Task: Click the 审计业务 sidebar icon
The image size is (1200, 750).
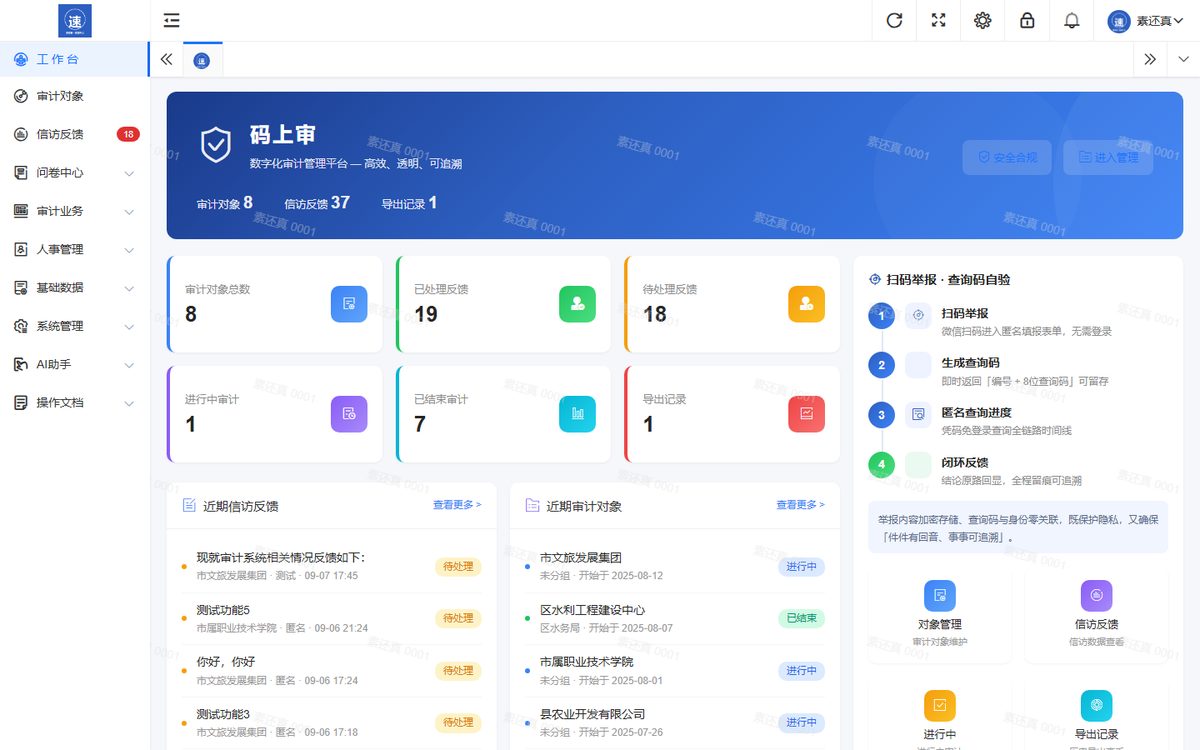Action: click(x=20, y=211)
